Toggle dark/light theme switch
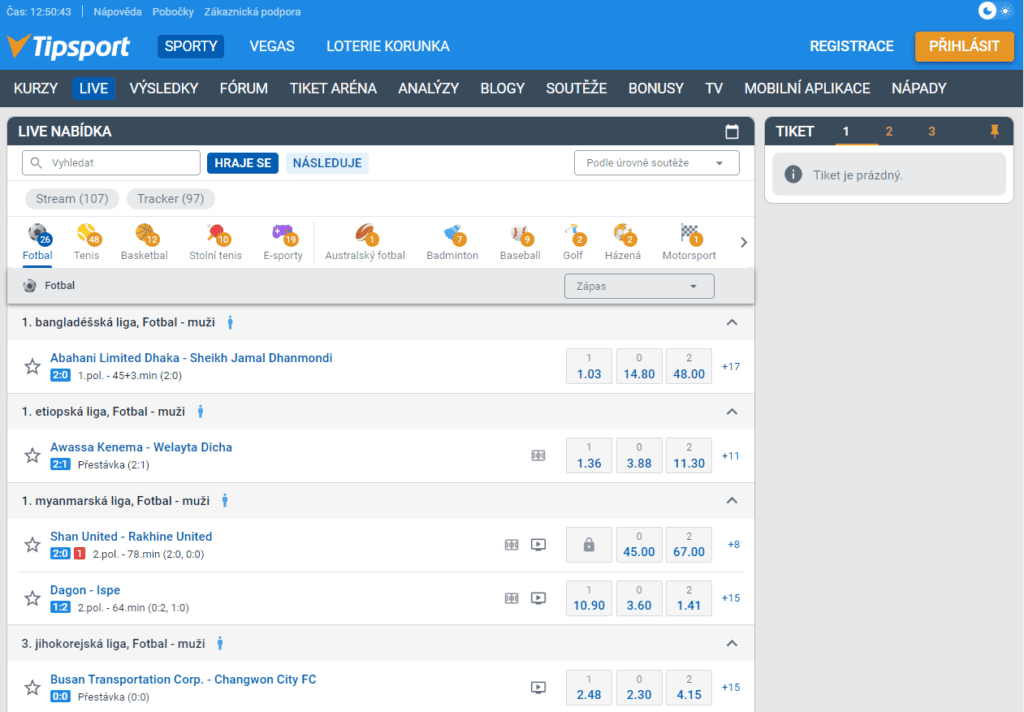 [x=995, y=11]
